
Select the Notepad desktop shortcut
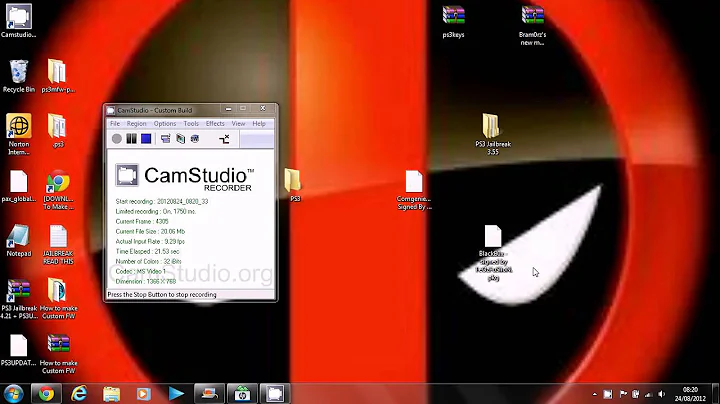(x=18, y=240)
